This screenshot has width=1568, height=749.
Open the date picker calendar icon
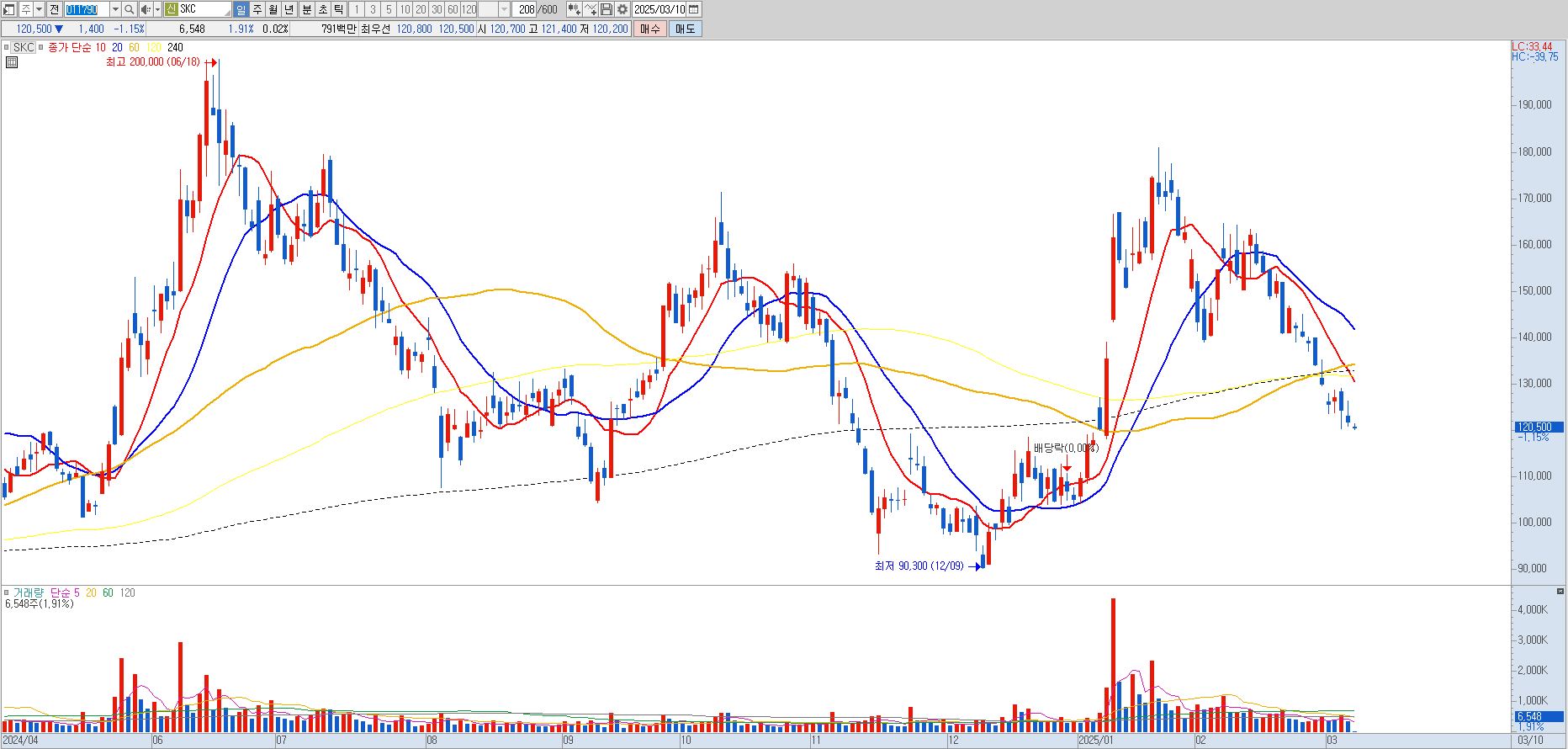point(694,9)
